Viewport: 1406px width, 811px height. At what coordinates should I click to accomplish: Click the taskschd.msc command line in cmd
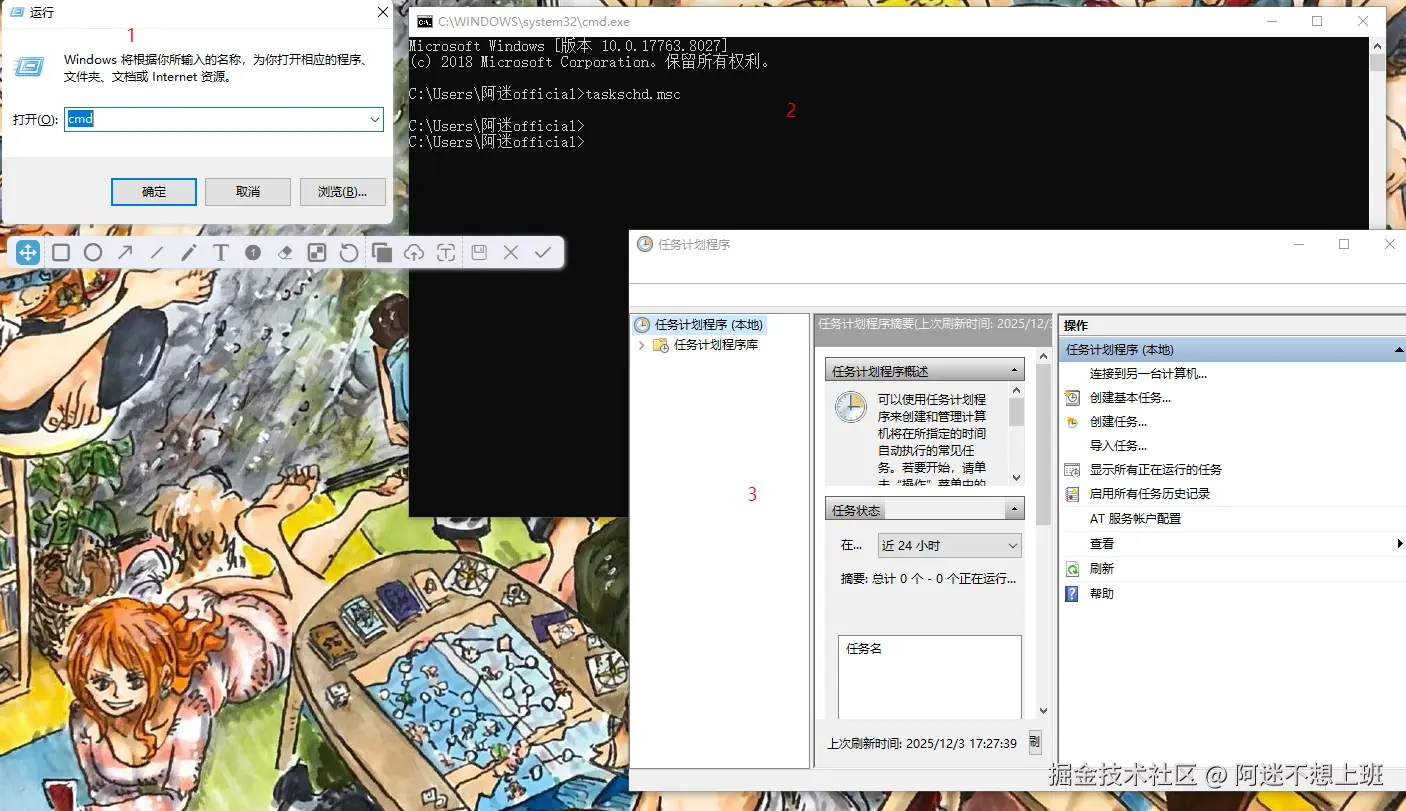[545, 94]
